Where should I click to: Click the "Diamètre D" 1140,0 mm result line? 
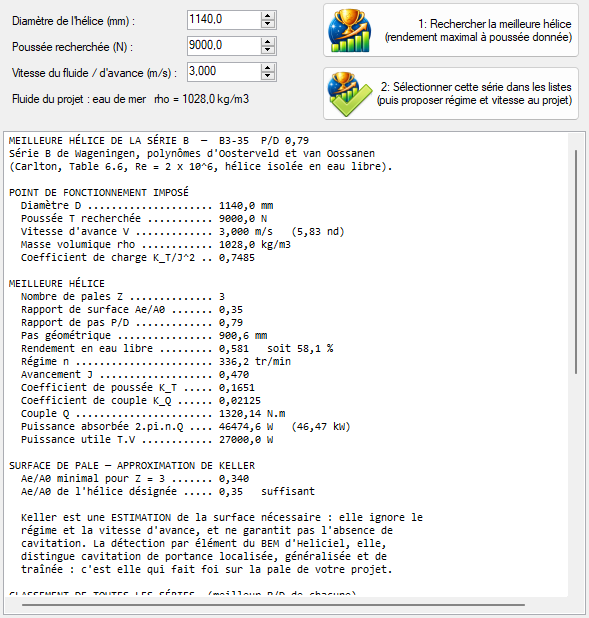147,205
